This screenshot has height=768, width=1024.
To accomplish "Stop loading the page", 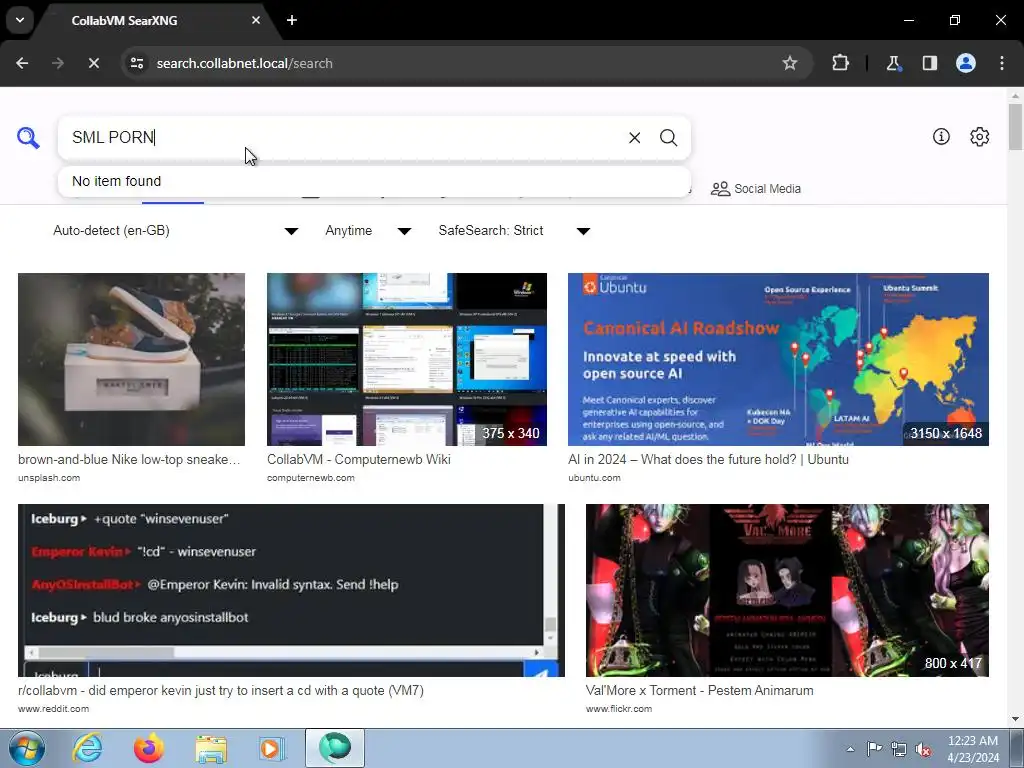I will pos(93,63).
